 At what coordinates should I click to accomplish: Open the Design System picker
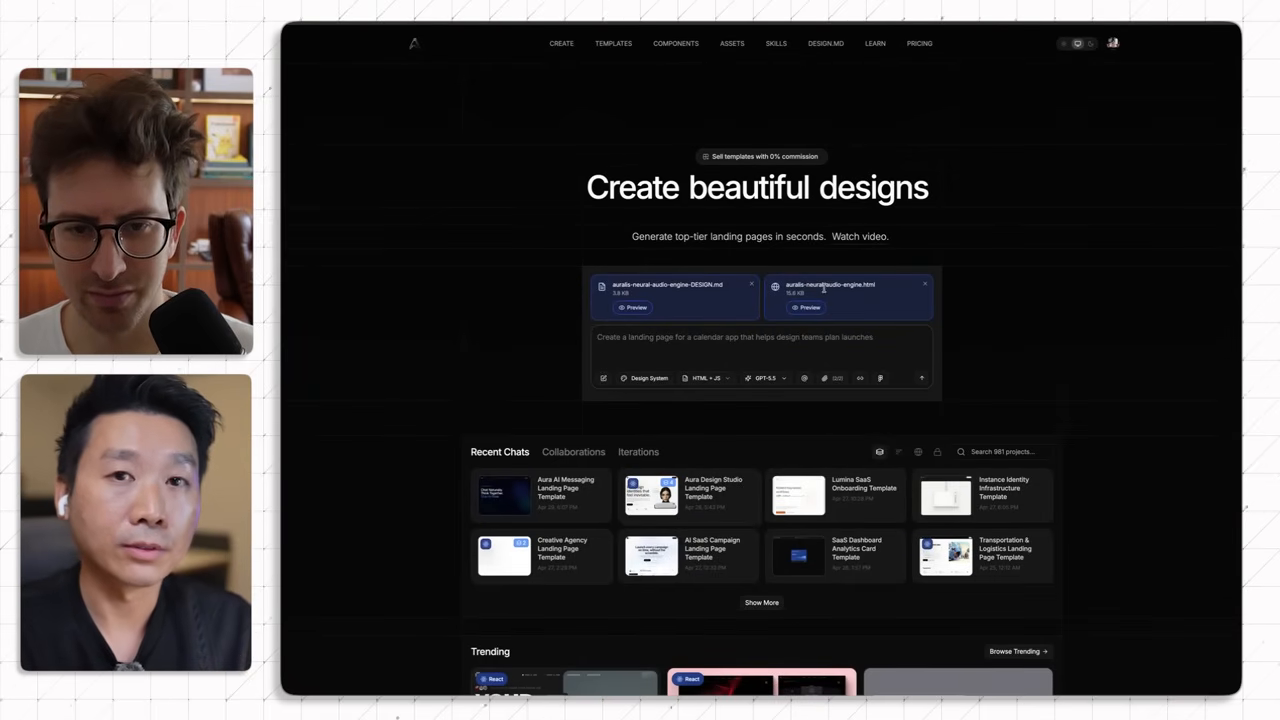pos(644,378)
